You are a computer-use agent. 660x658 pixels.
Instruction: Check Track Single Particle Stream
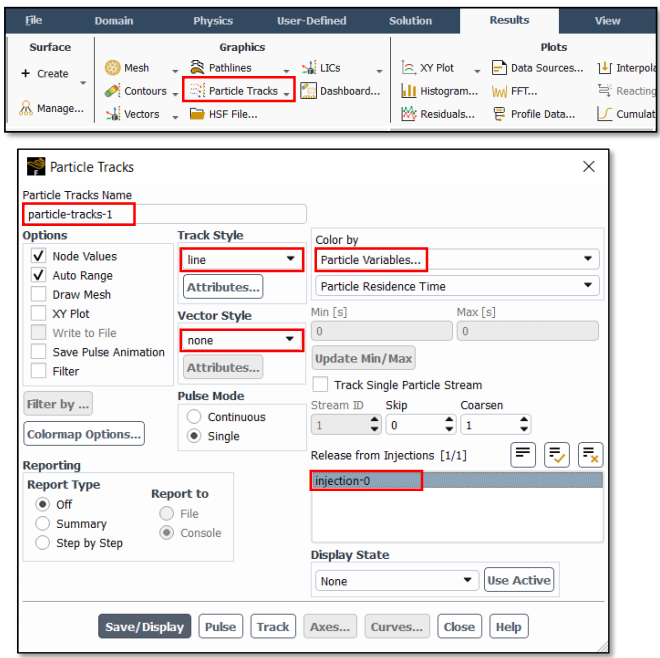(320, 385)
